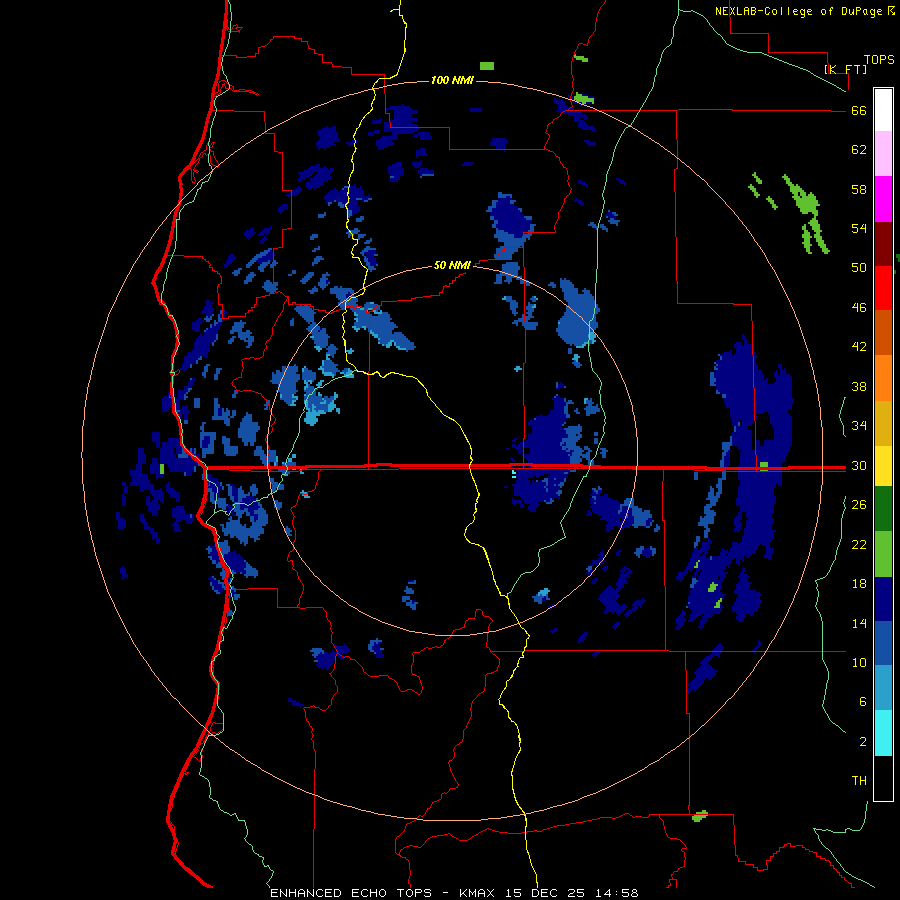Select the light pink legend swatch
Viewport: 900px width, 900px height.
click(883, 154)
